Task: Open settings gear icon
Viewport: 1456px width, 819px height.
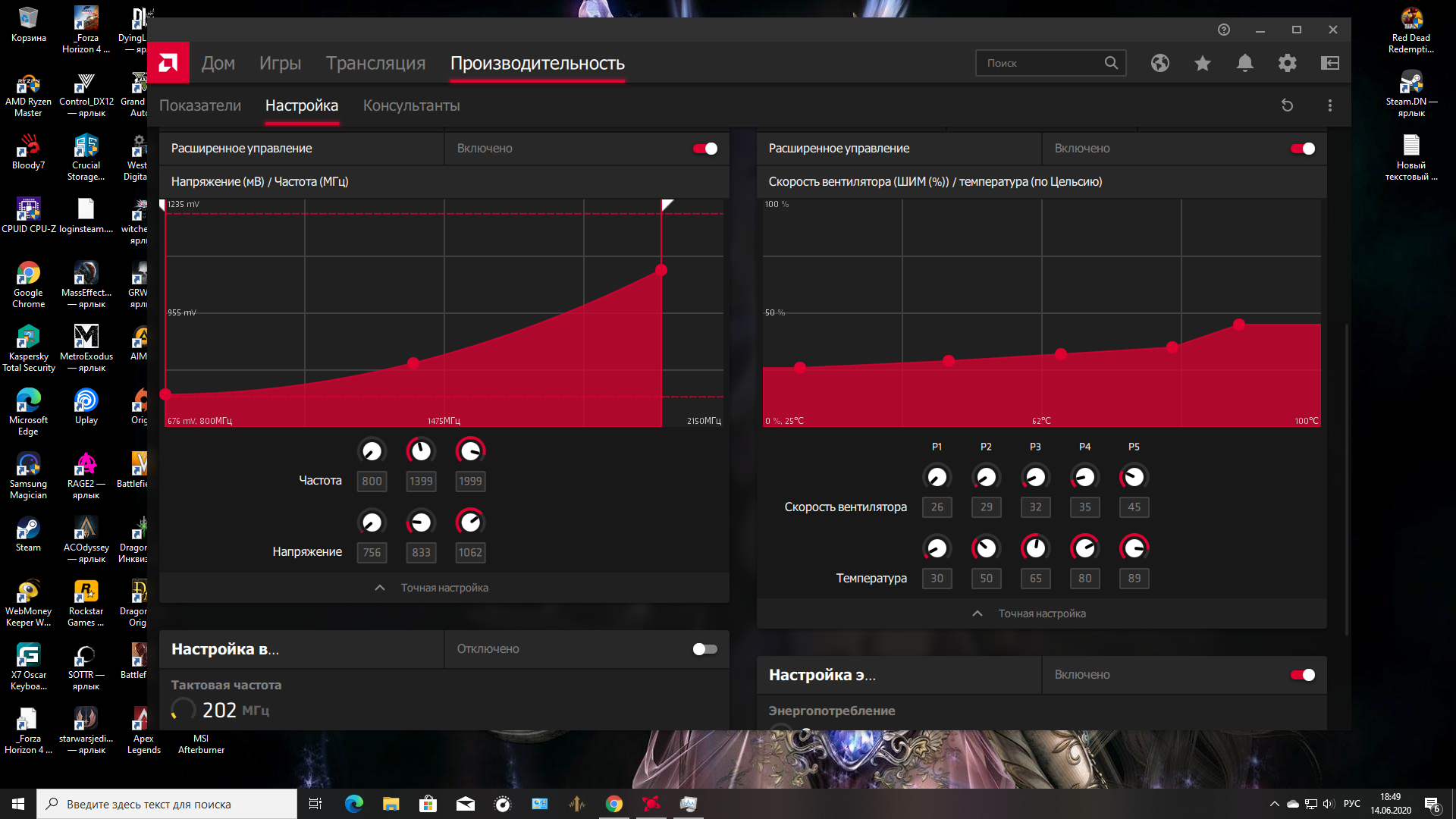Action: tap(1287, 63)
